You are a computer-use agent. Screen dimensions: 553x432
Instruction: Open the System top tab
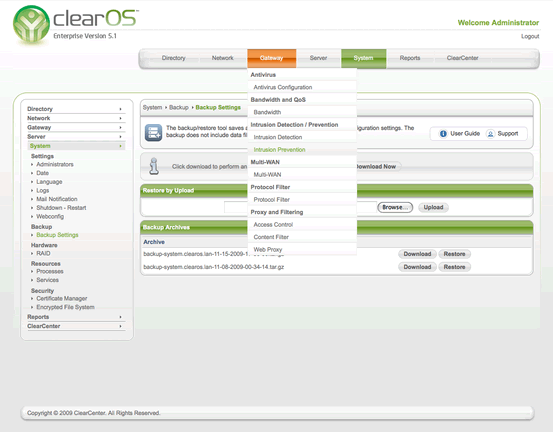(x=363, y=58)
